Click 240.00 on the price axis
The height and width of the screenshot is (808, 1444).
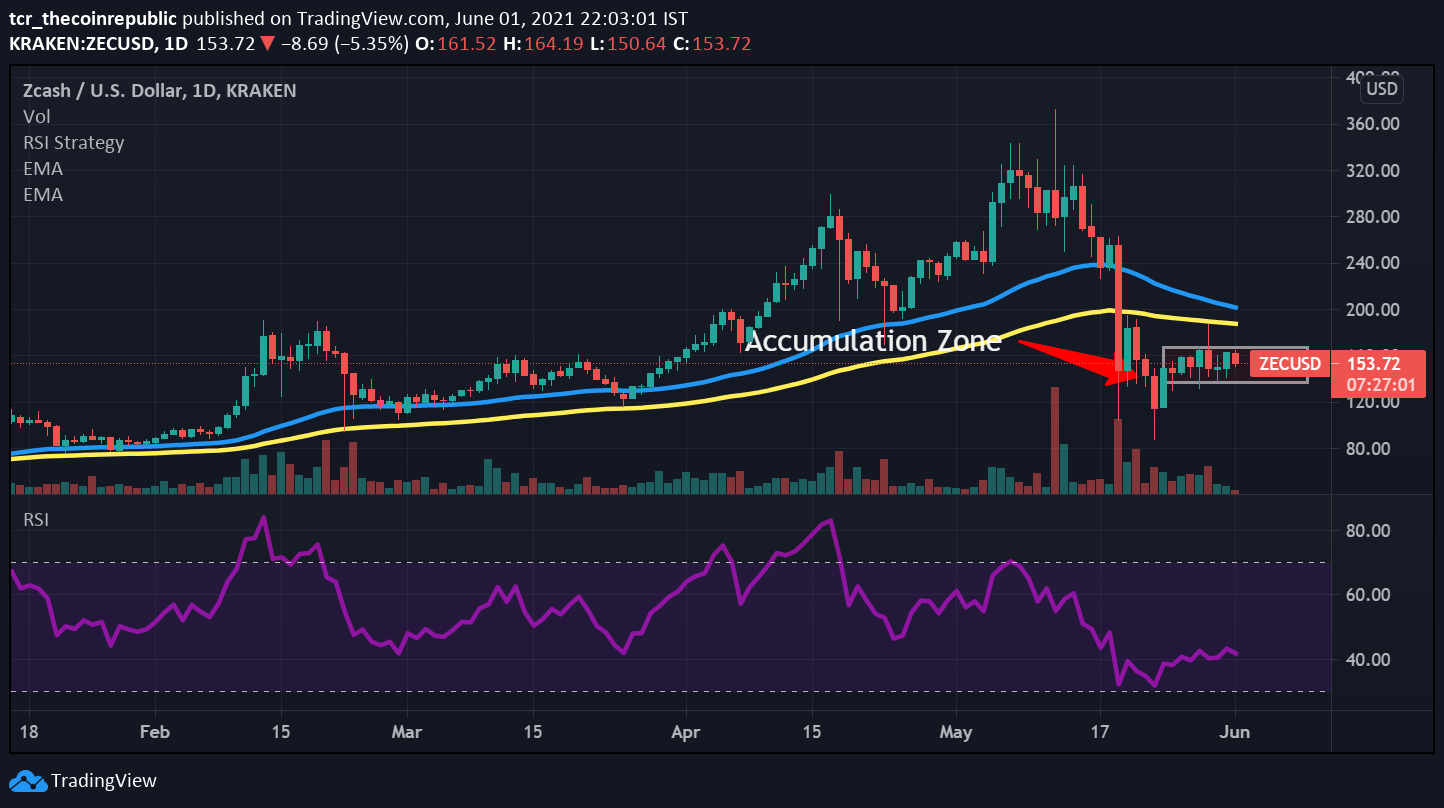(1373, 263)
